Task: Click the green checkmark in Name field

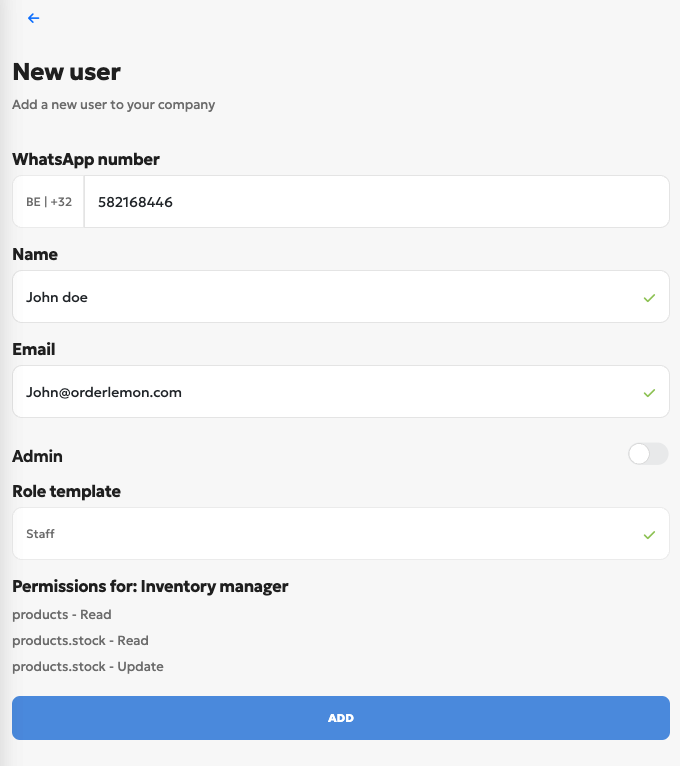Action: [649, 298]
